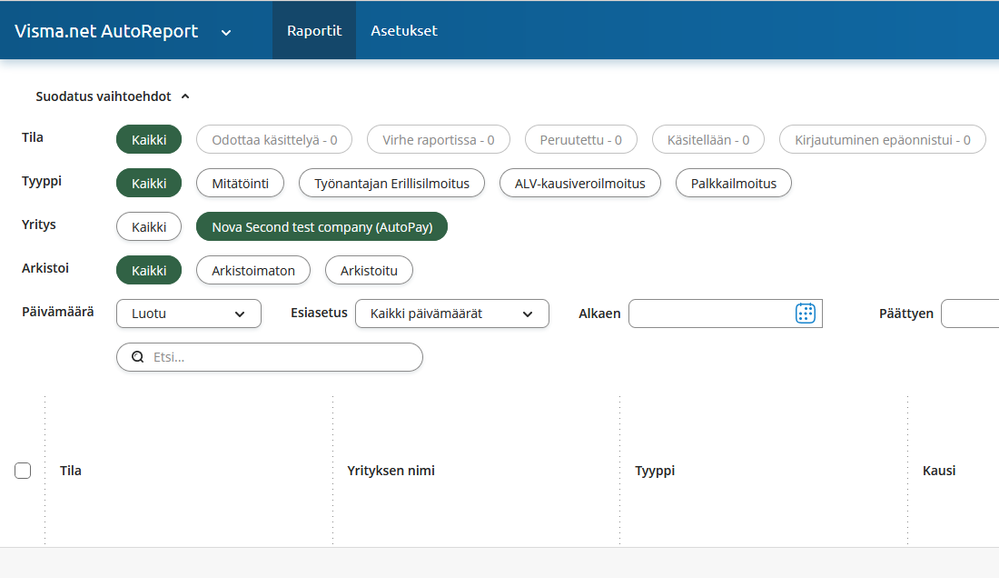The image size is (999, 578).
Task: Select Kaikki under the Yritys filter
Action: (x=148, y=227)
